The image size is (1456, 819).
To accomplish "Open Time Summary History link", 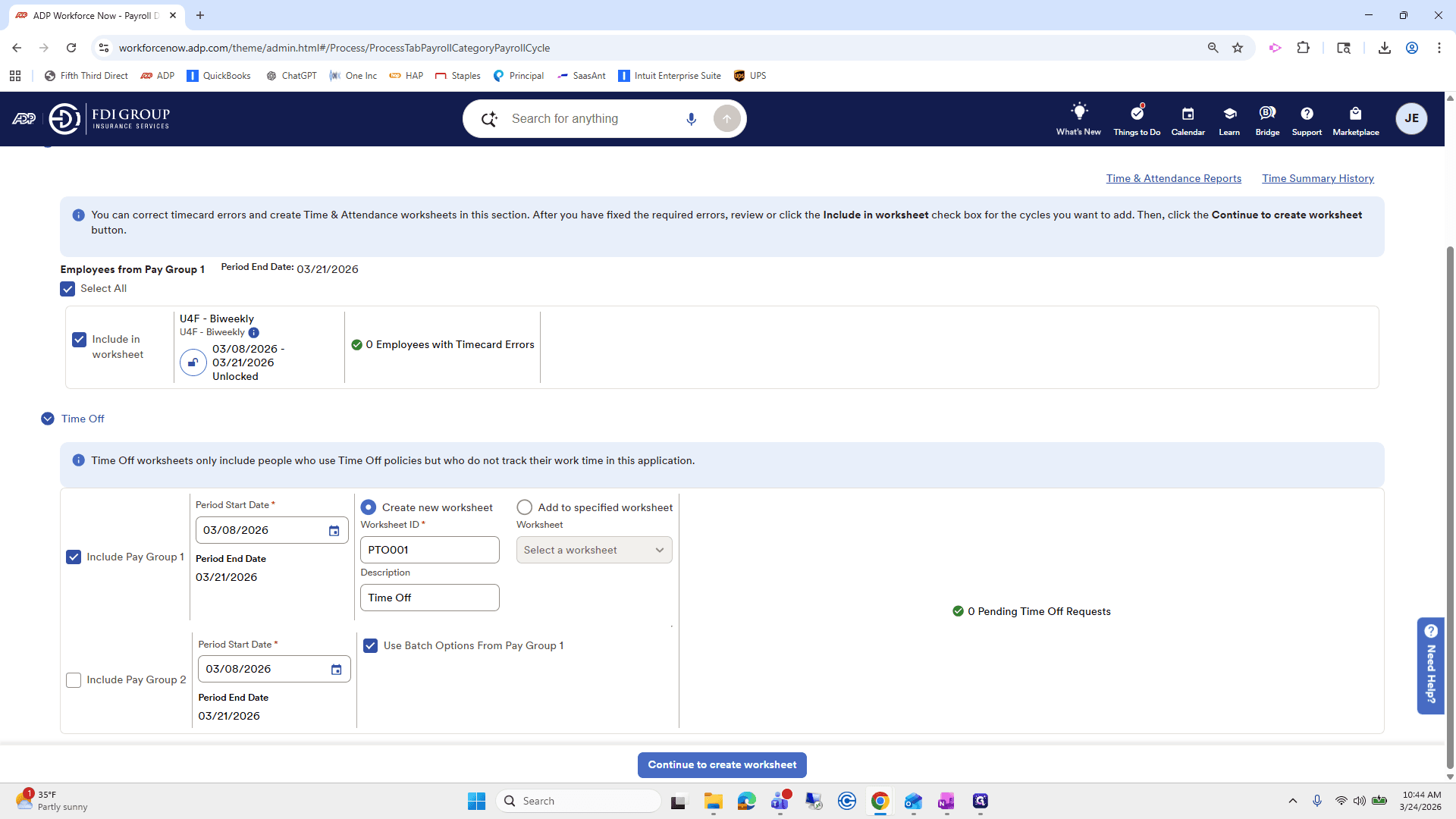I will pyautogui.click(x=1317, y=179).
